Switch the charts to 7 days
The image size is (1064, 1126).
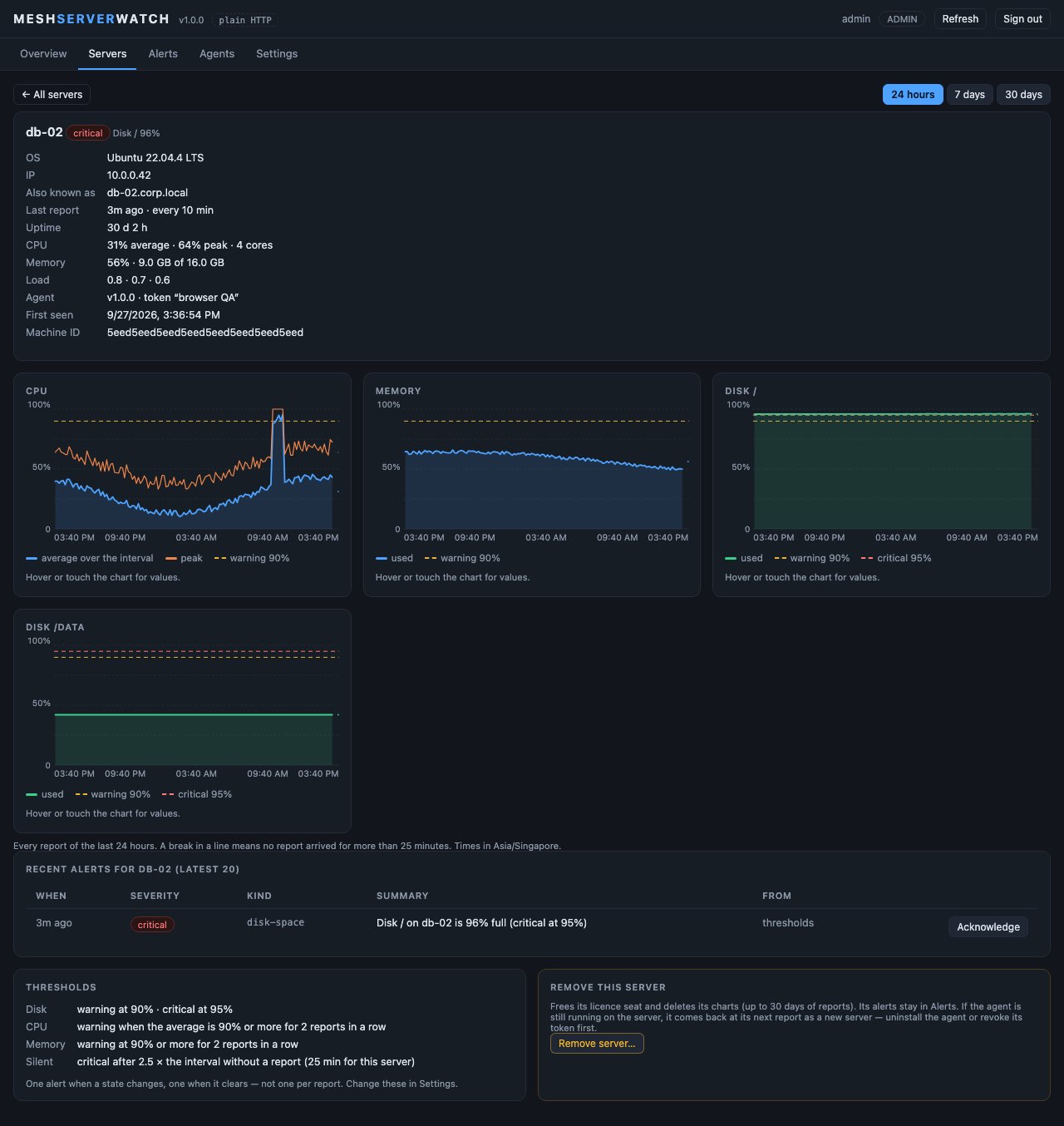pos(969,95)
